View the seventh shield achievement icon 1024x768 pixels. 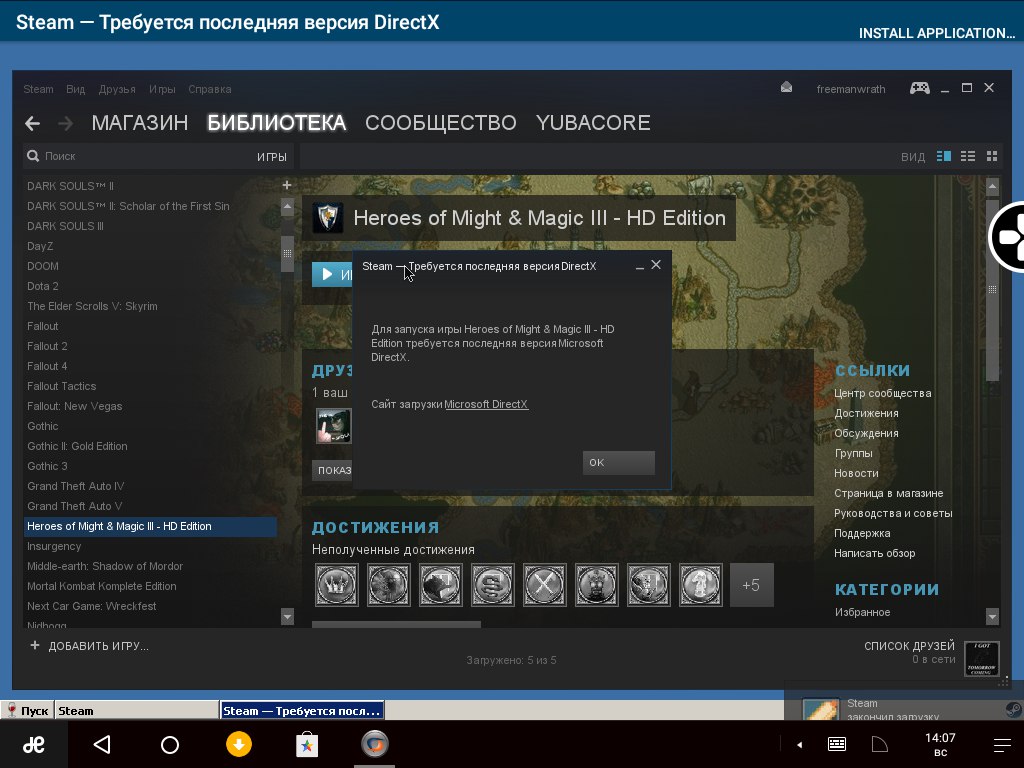tap(648, 584)
